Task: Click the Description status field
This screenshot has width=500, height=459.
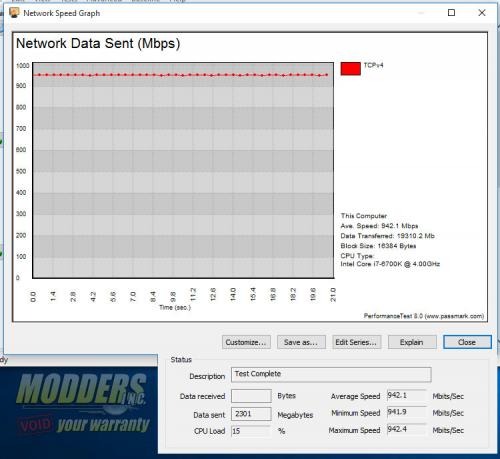Action: (331, 375)
